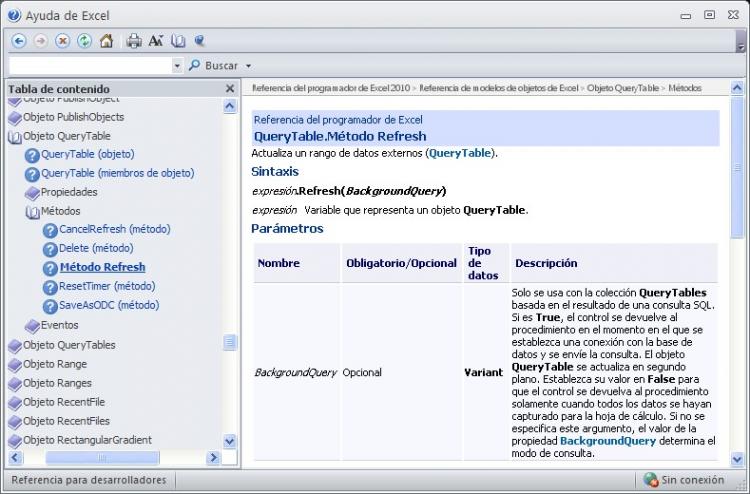Screen dimensions: 750x494
Task: Expand Objeto Ranges in contents
Action: coord(57,384)
